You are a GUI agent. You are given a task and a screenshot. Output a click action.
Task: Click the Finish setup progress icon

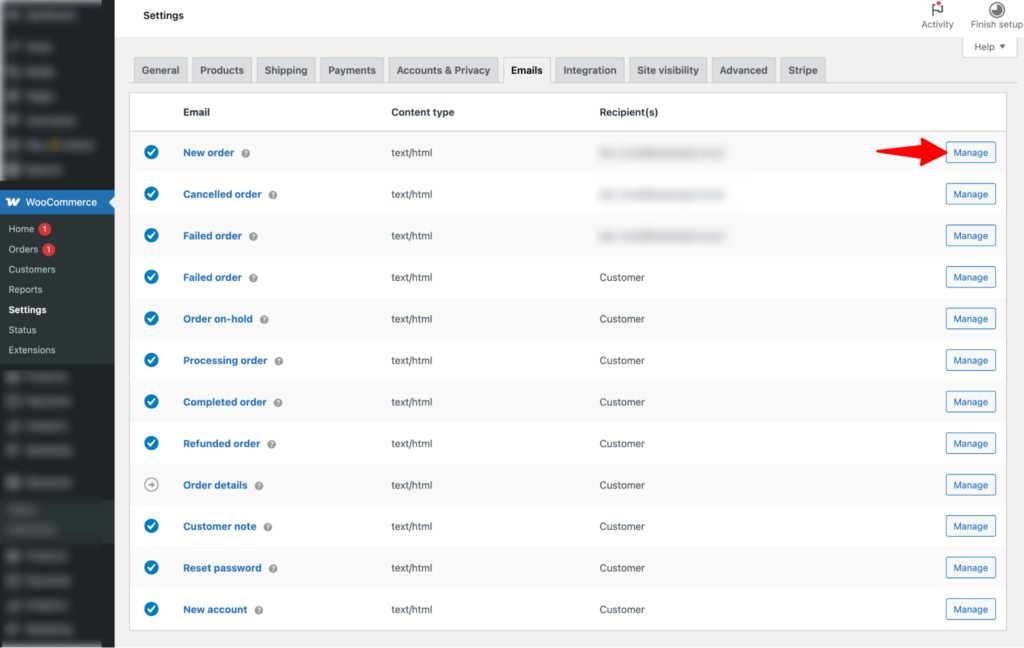pyautogui.click(x=996, y=11)
